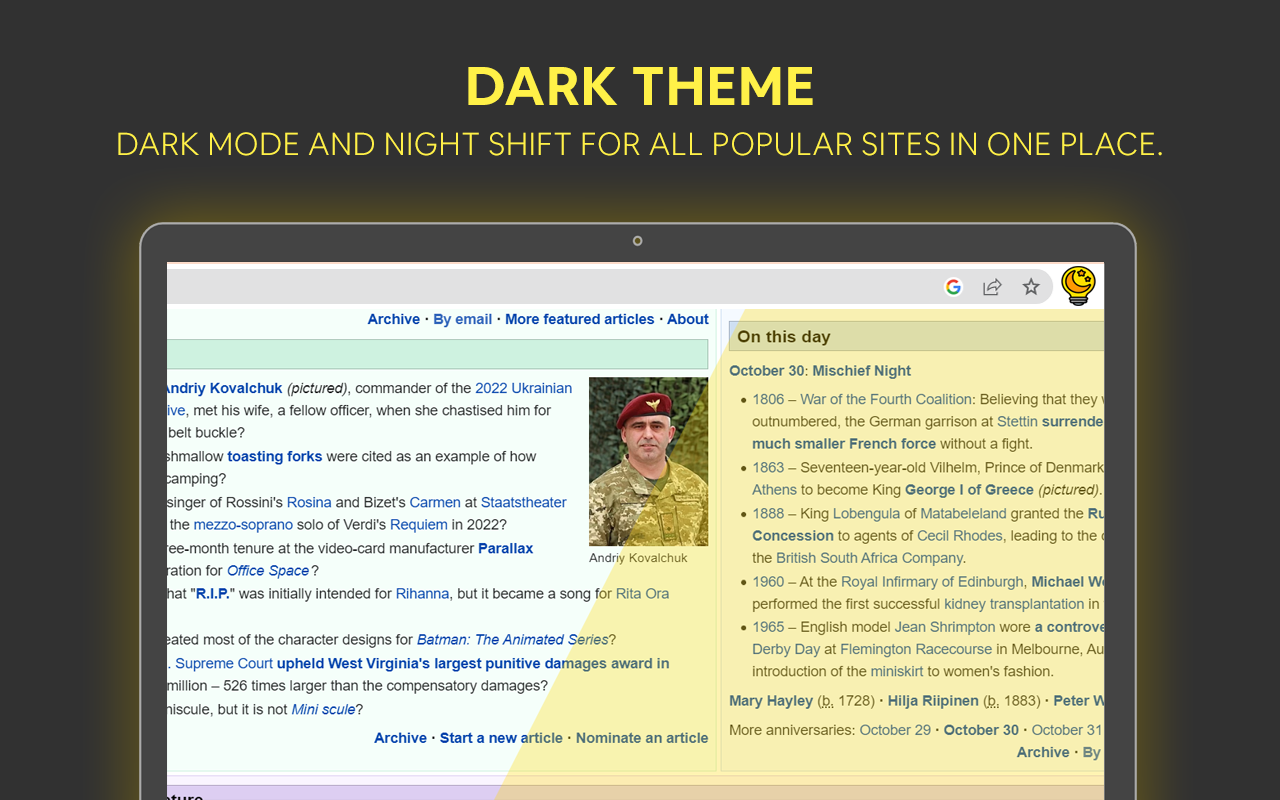1280x800 pixels.
Task: Click the share page icon in the address bar
Action: pos(992,287)
